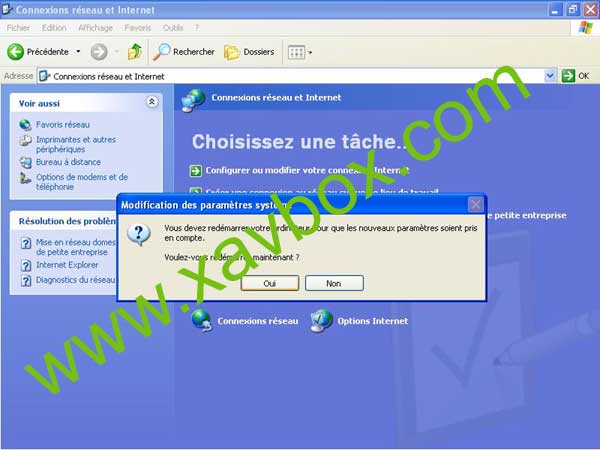The image size is (600, 450).
Task: Click arrow icon beside Configurer ou modifier
Action: point(196,170)
